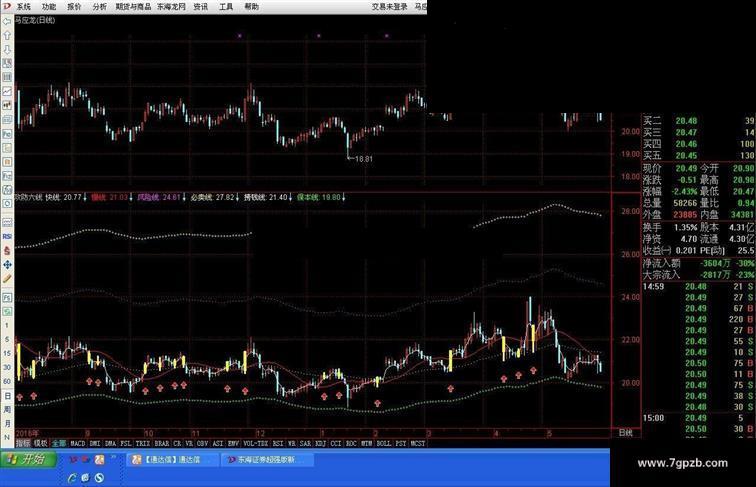This screenshot has height=487, width=756.
Task: Open the 通达信 taskbar window button
Action: pos(173,460)
